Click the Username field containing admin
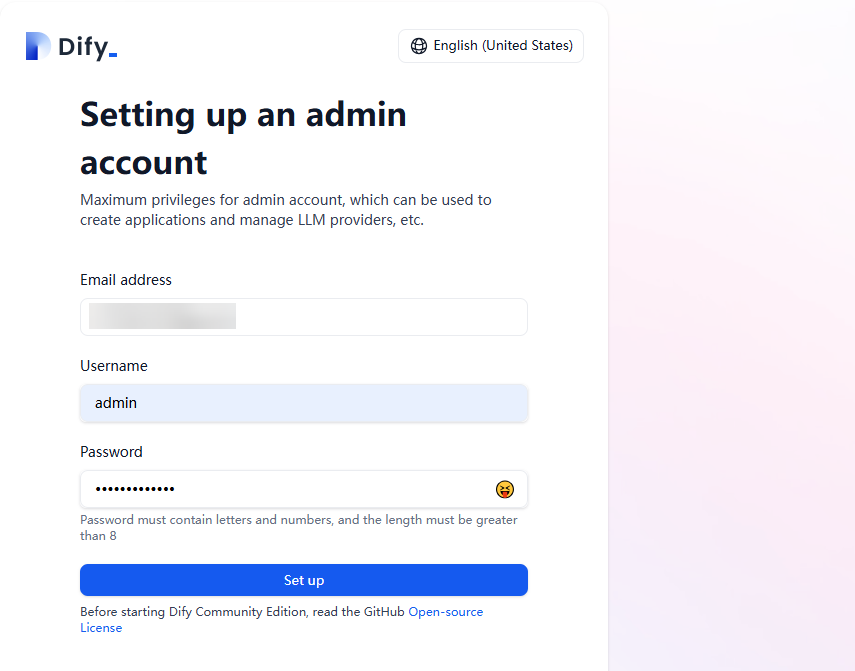Screen dimensions: 855x671 (x=304, y=403)
